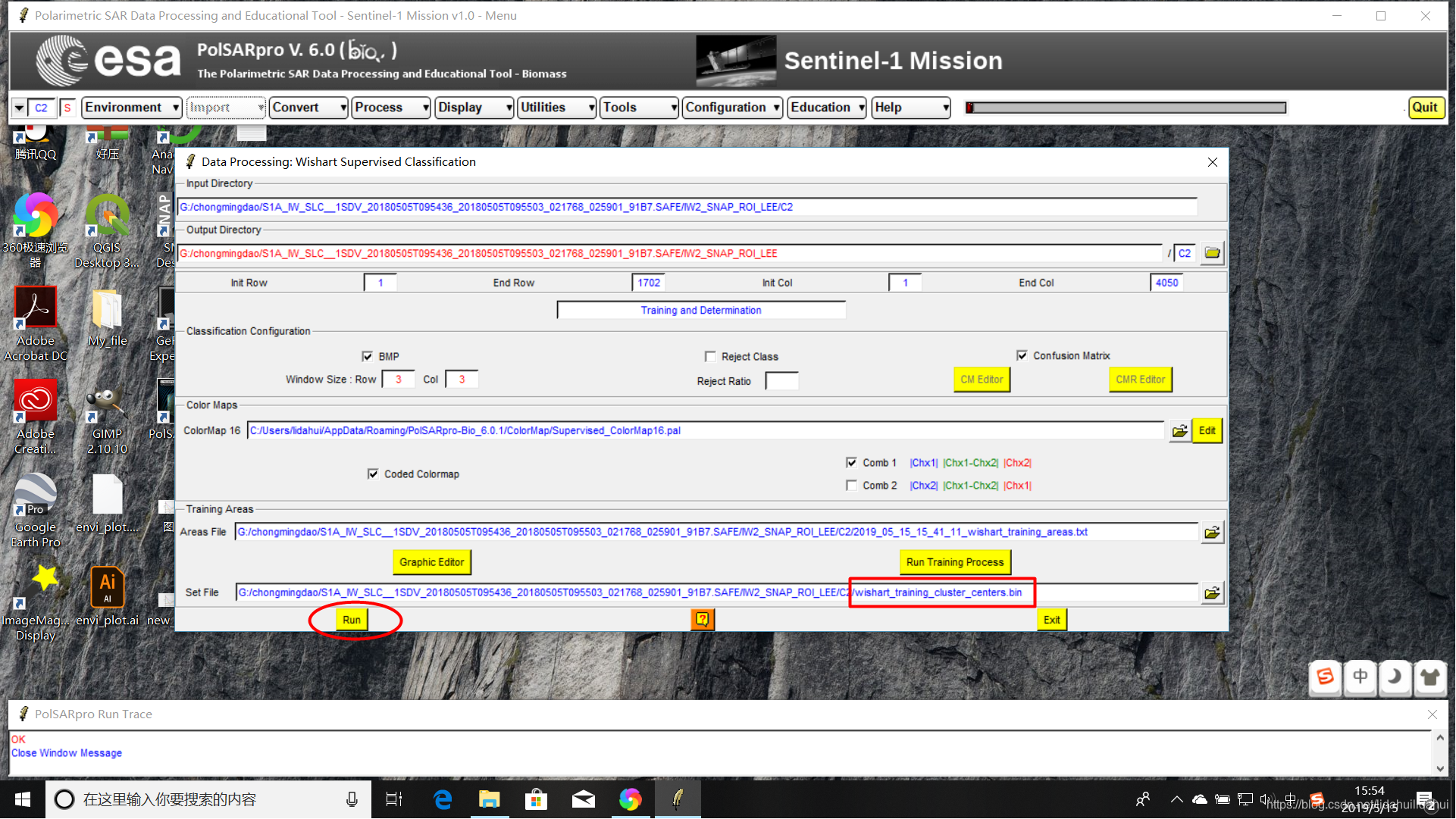Open Task View on taskbar

coord(394,799)
